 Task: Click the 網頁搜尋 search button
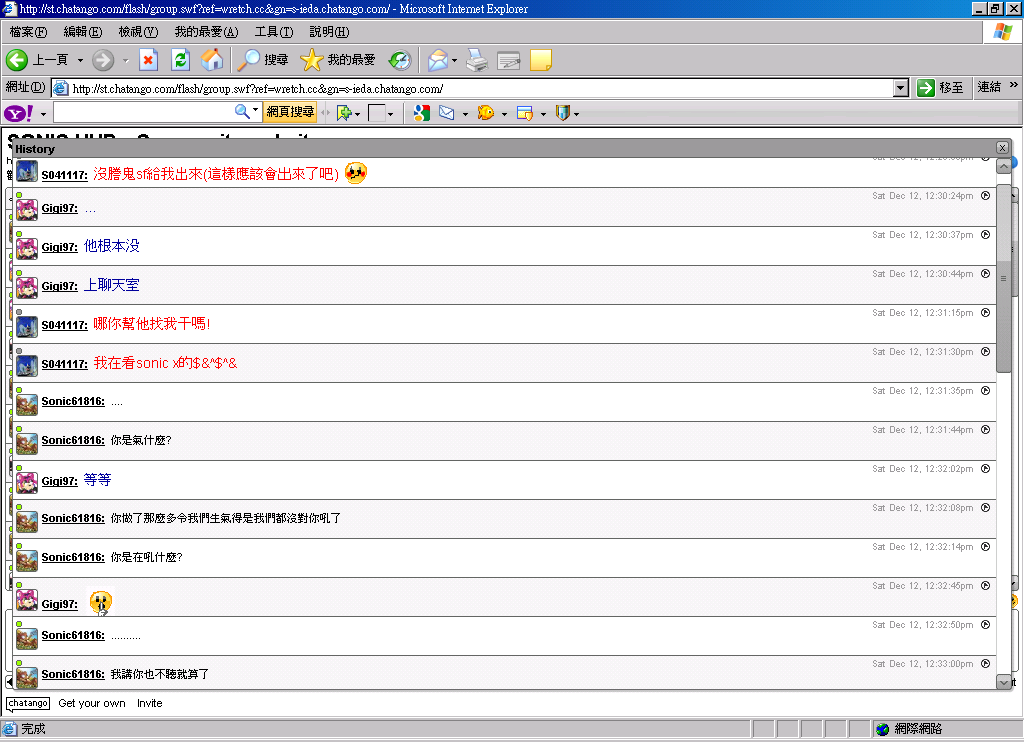click(290, 113)
